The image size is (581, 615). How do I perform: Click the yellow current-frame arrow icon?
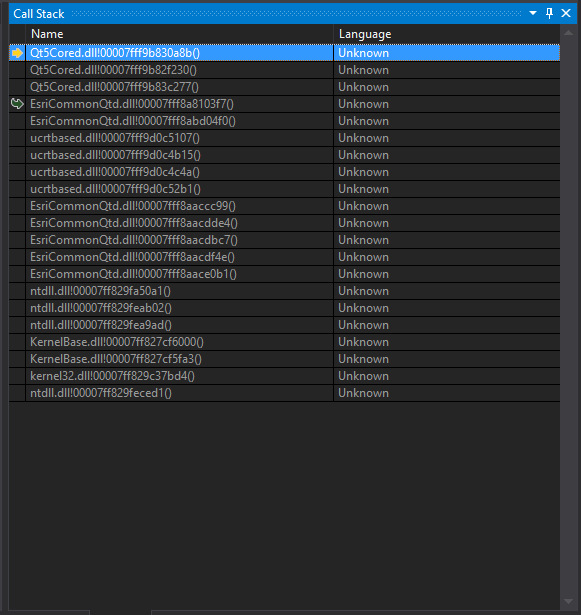point(17,53)
